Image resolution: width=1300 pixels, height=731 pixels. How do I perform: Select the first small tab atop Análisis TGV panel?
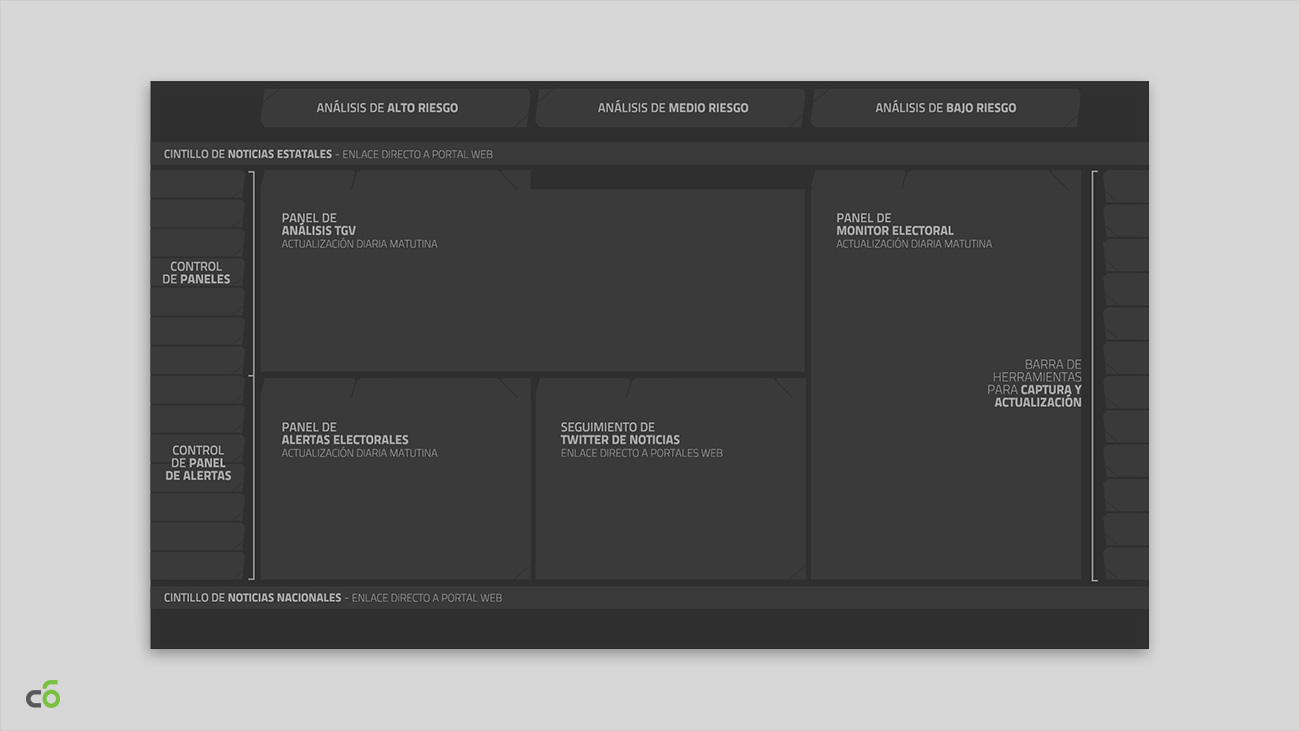coord(308,180)
